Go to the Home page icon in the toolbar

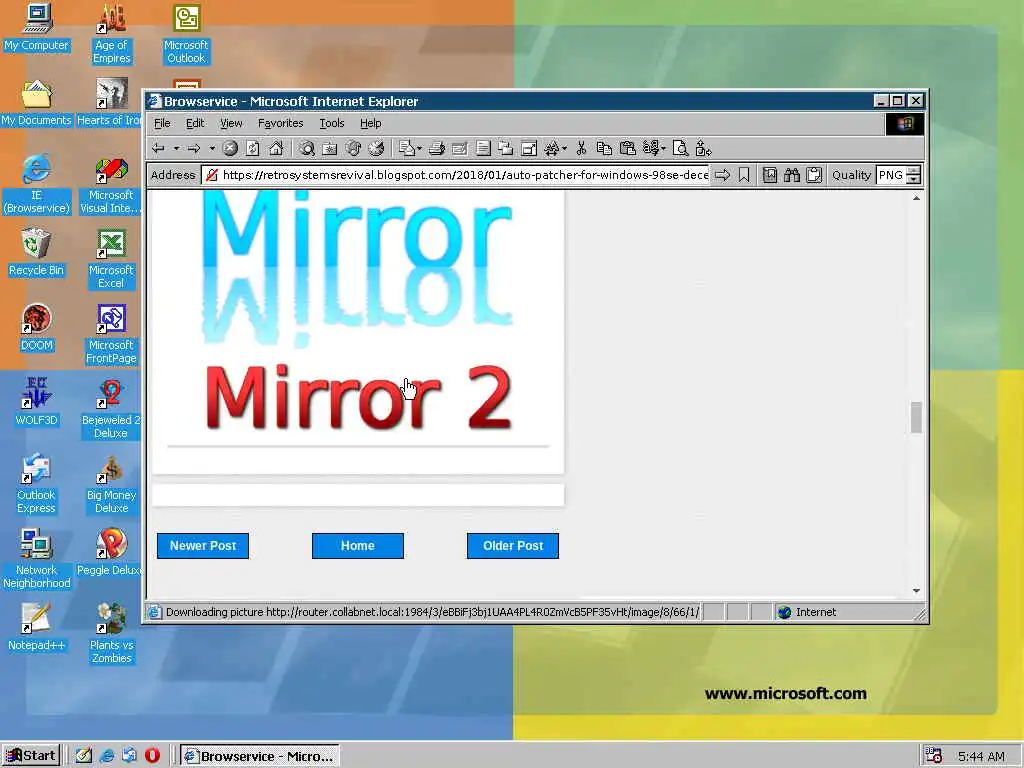(x=276, y=149)
